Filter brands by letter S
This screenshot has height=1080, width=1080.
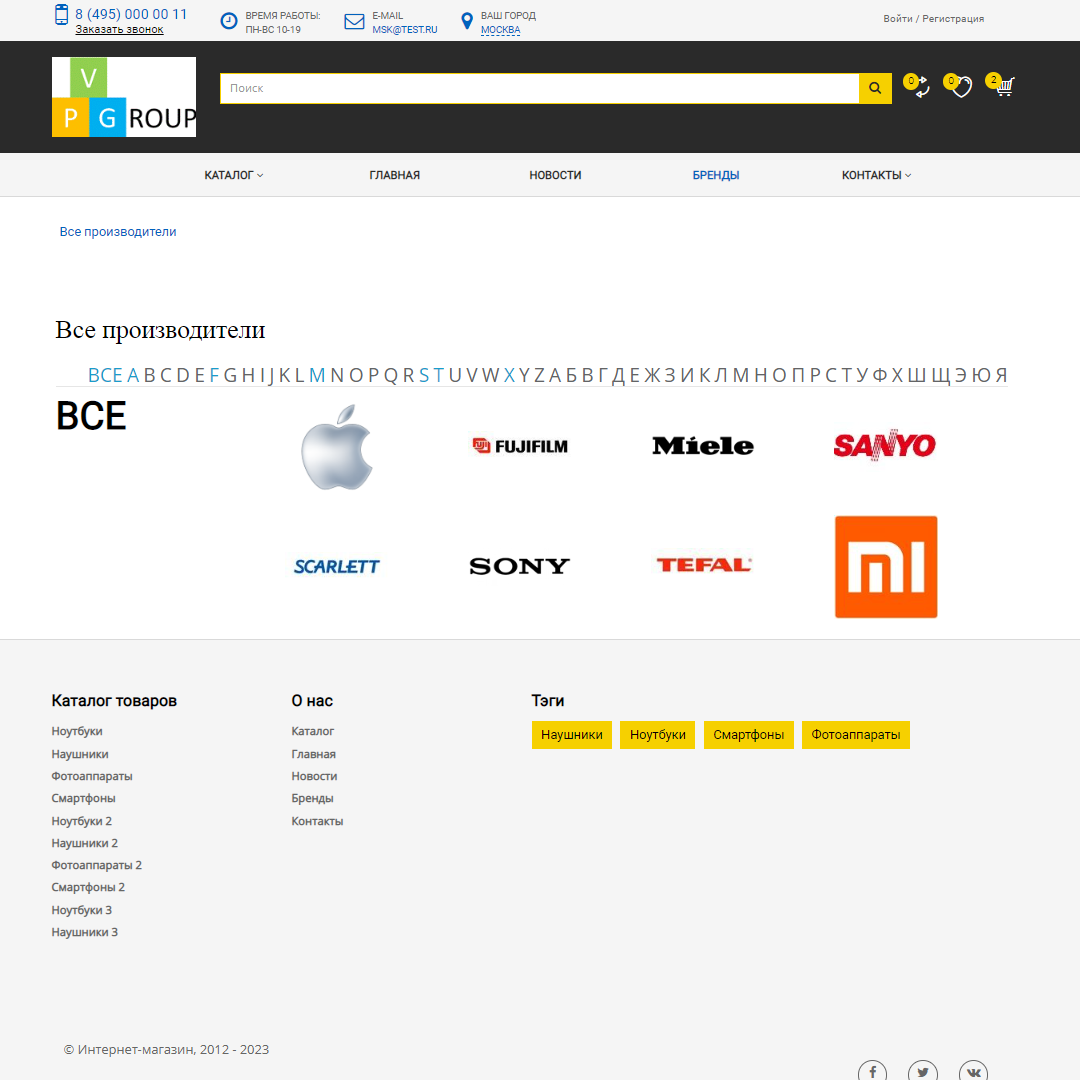coord(424,375)
